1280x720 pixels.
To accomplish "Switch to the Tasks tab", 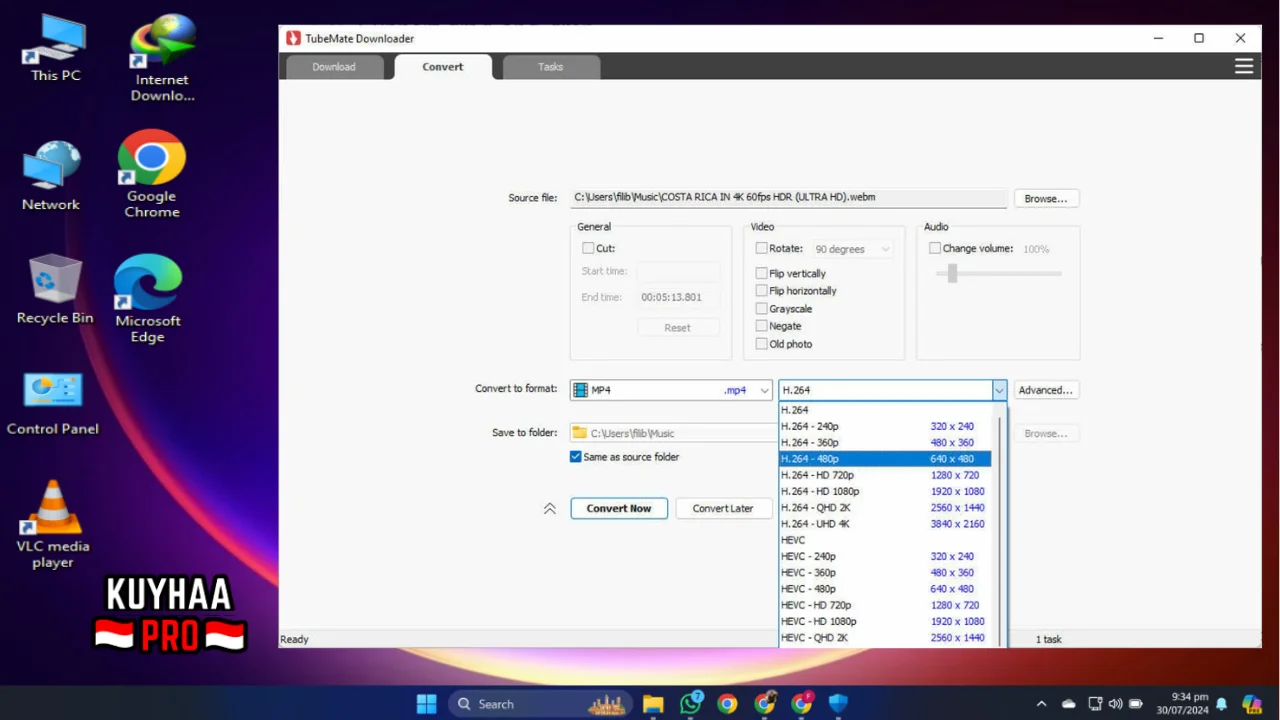I will point(551,67).
